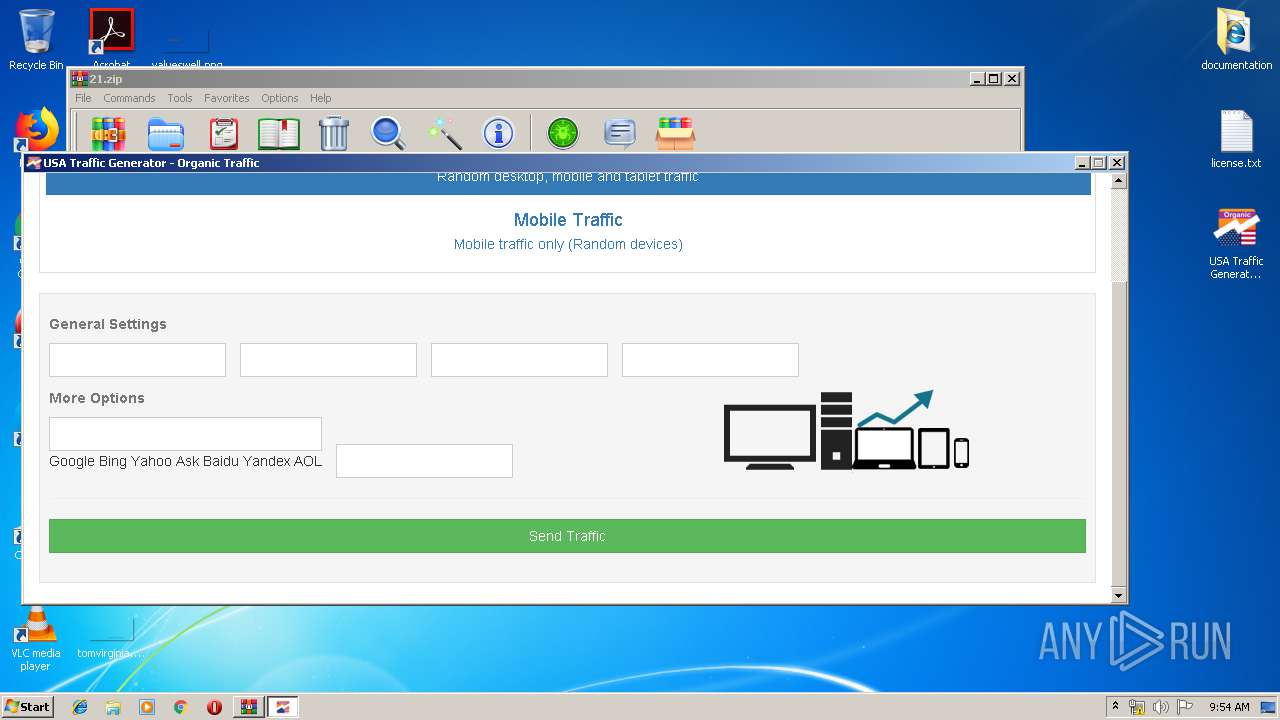This screenshot has width=1280, height=720.
Task: Click Internet Explorer icon in taskbar
Action: (80, 707)
